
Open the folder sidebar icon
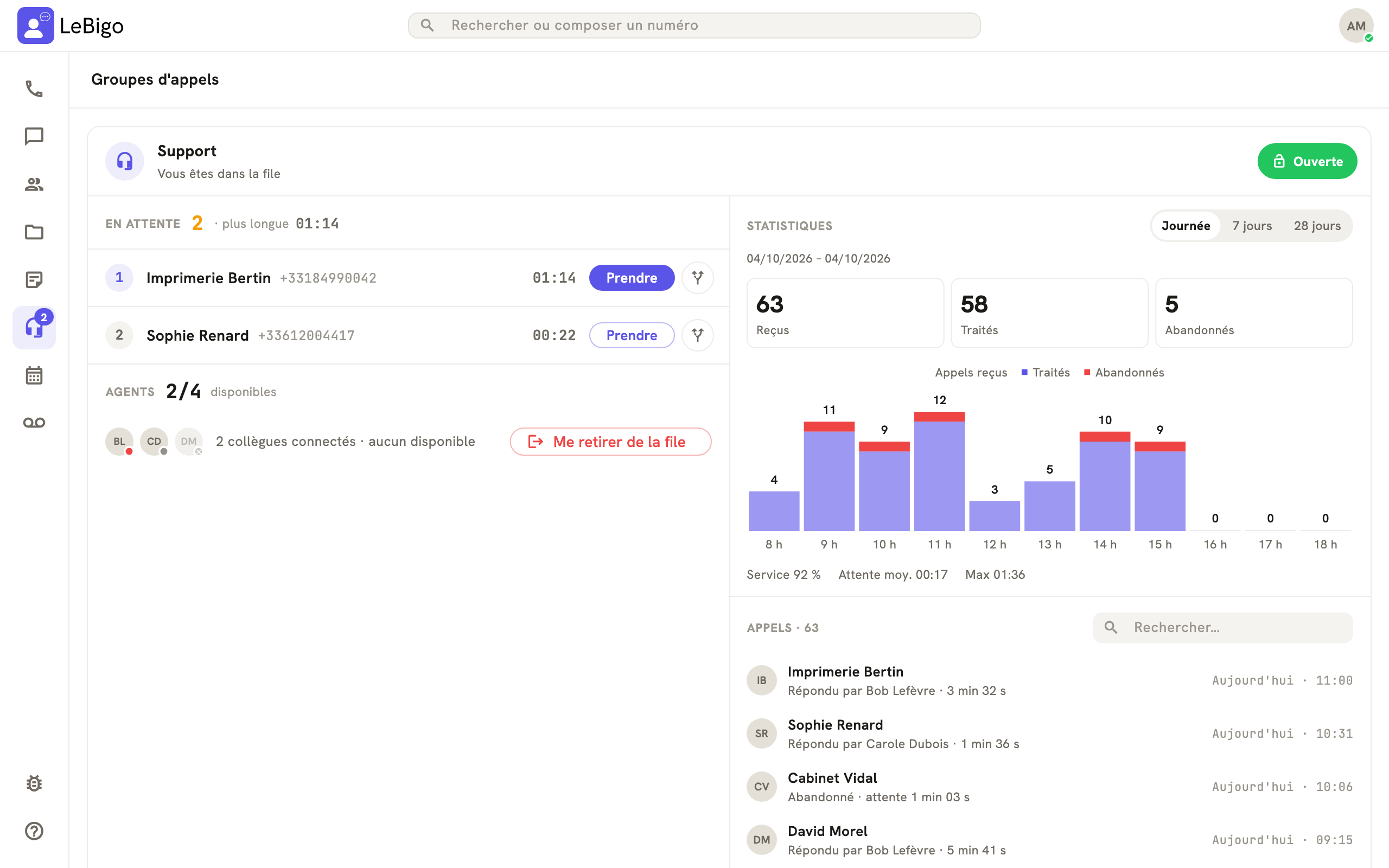point(34,232)
